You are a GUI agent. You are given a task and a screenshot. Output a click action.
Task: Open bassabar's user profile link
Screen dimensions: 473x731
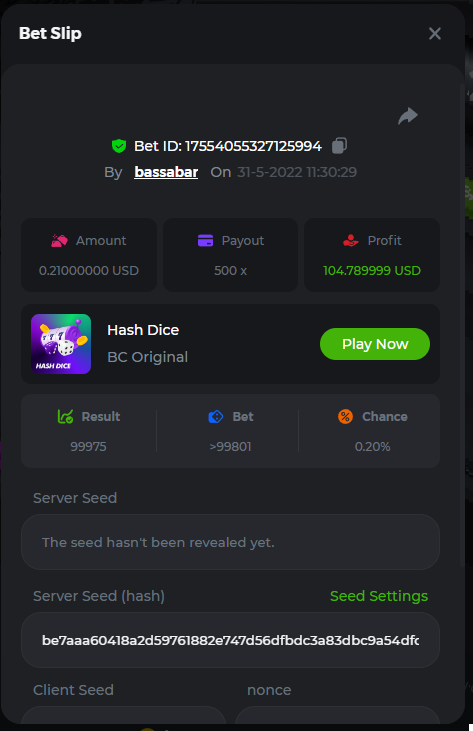click(x=166, y=172)
